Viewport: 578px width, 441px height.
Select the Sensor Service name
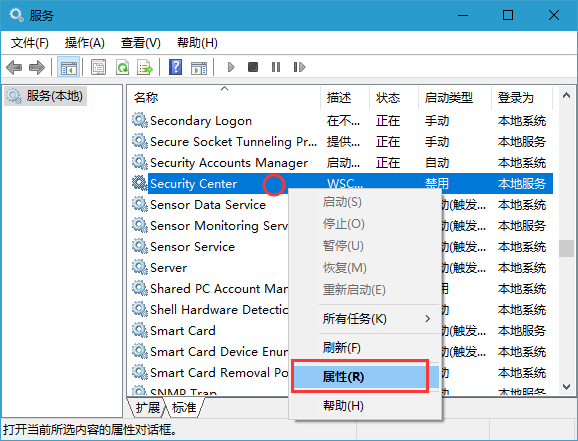click(x=192, y=247)
